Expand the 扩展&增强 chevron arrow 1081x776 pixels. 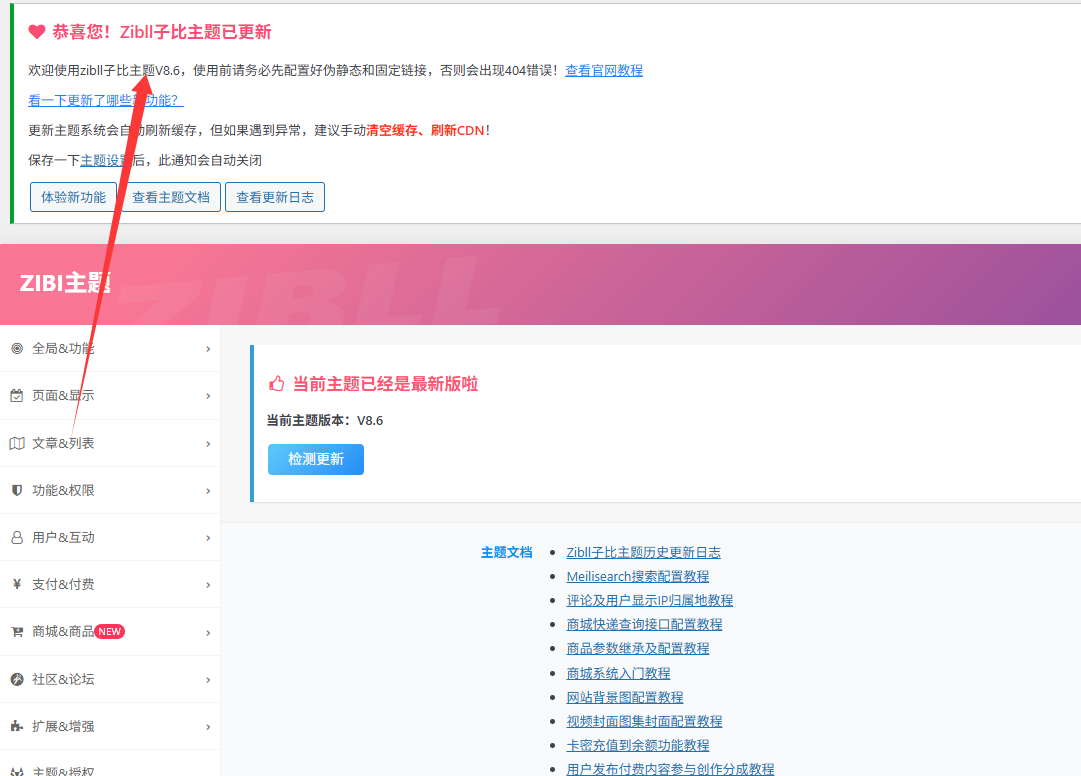coord(208,726)
